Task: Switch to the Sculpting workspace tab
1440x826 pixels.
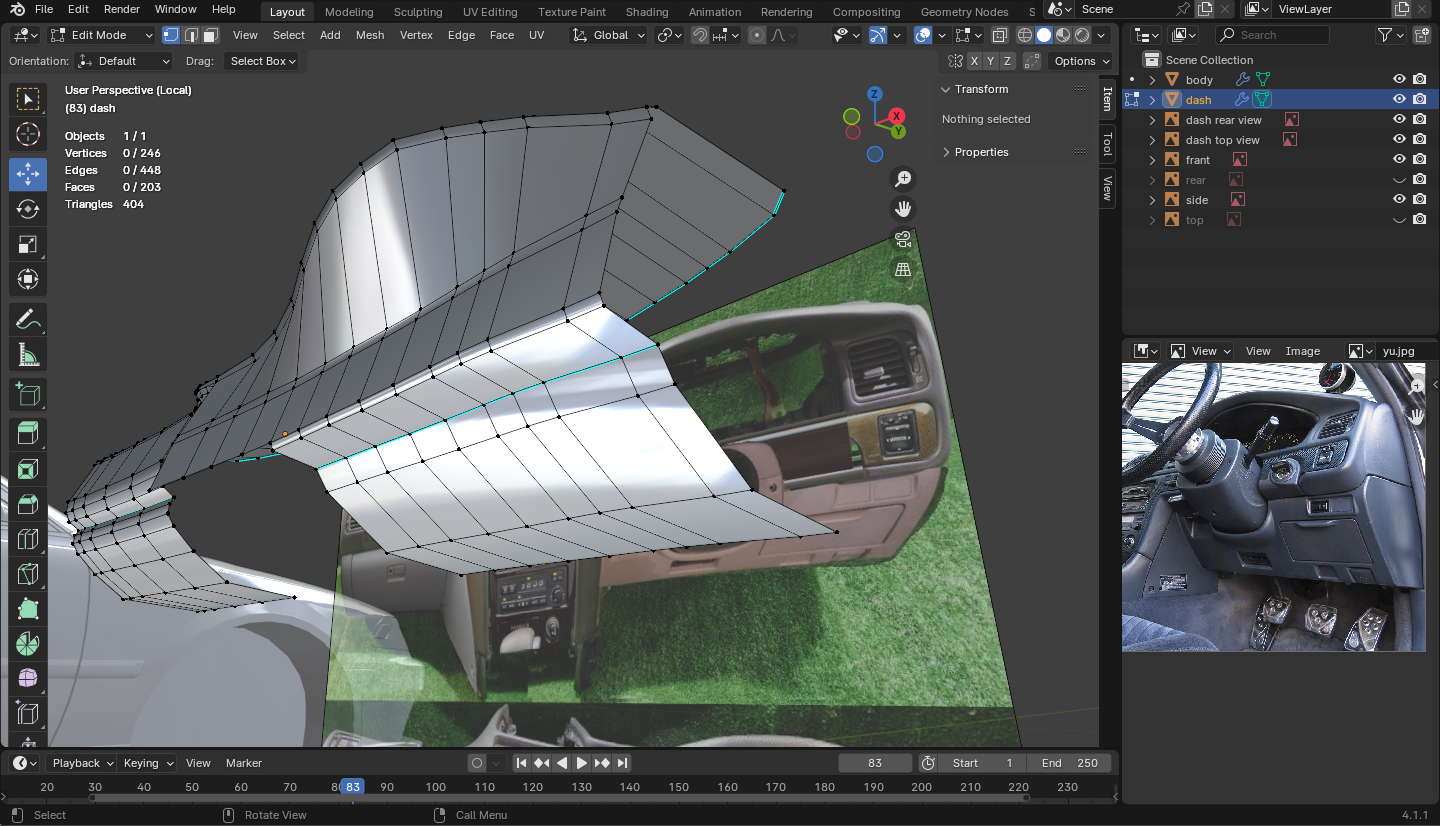Action: pos(418,12)
